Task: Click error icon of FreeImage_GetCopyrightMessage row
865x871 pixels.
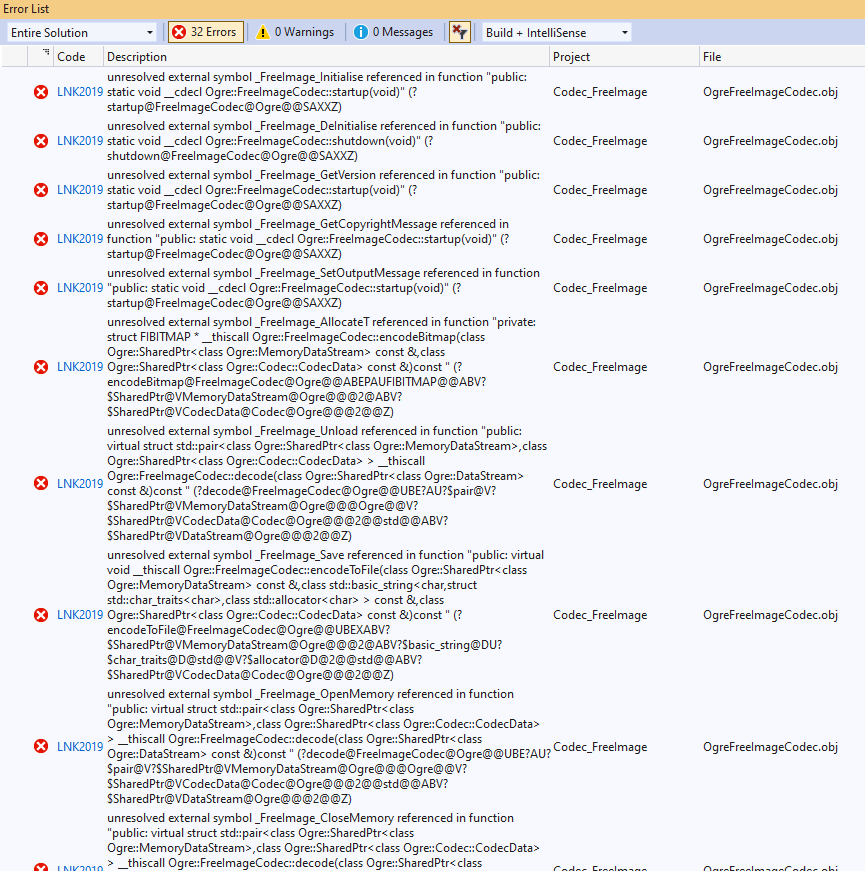Action: tap(41, 239)
